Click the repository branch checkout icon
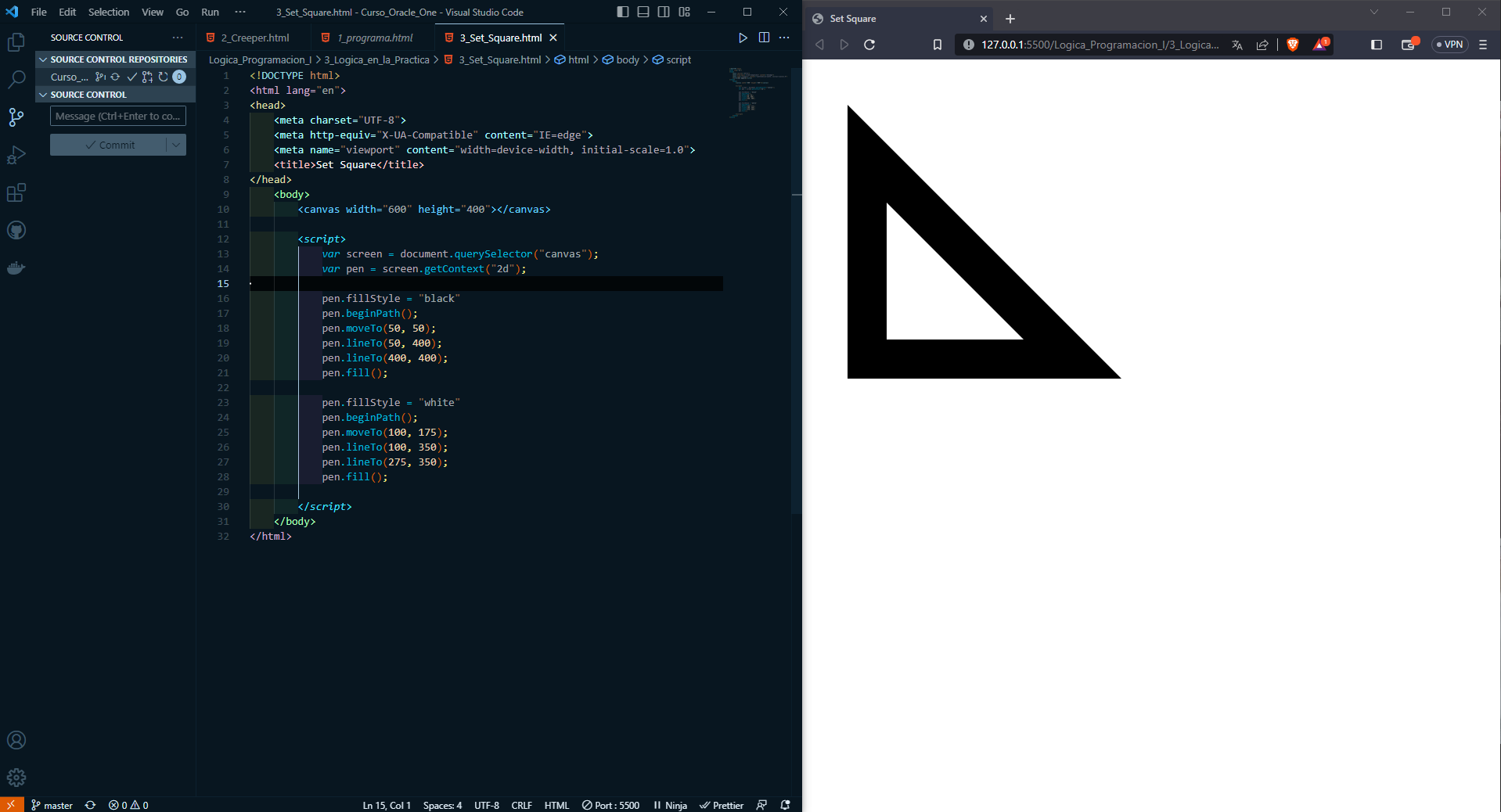Image resolution: width=1501 pixels, height=812 pixels. pos(100,77)
